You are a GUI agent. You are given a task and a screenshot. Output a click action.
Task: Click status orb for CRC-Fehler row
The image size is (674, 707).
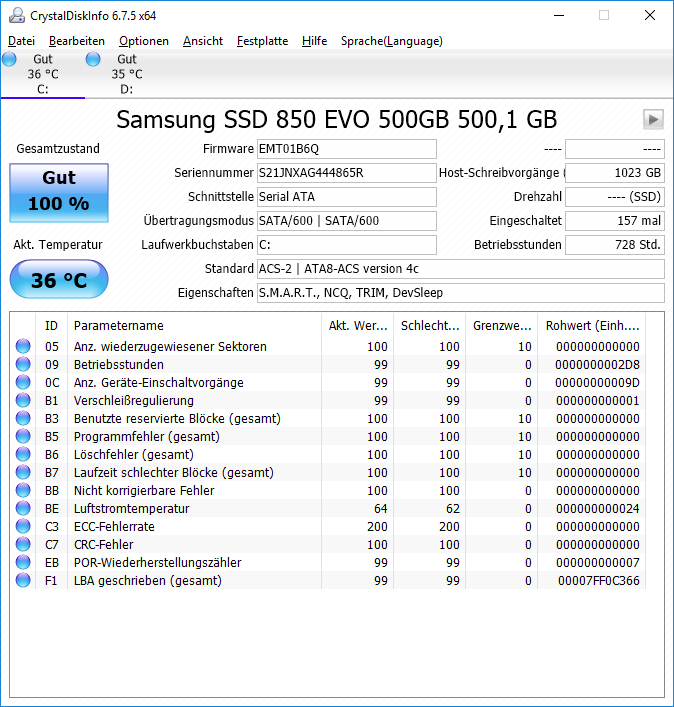coord(23,545)
